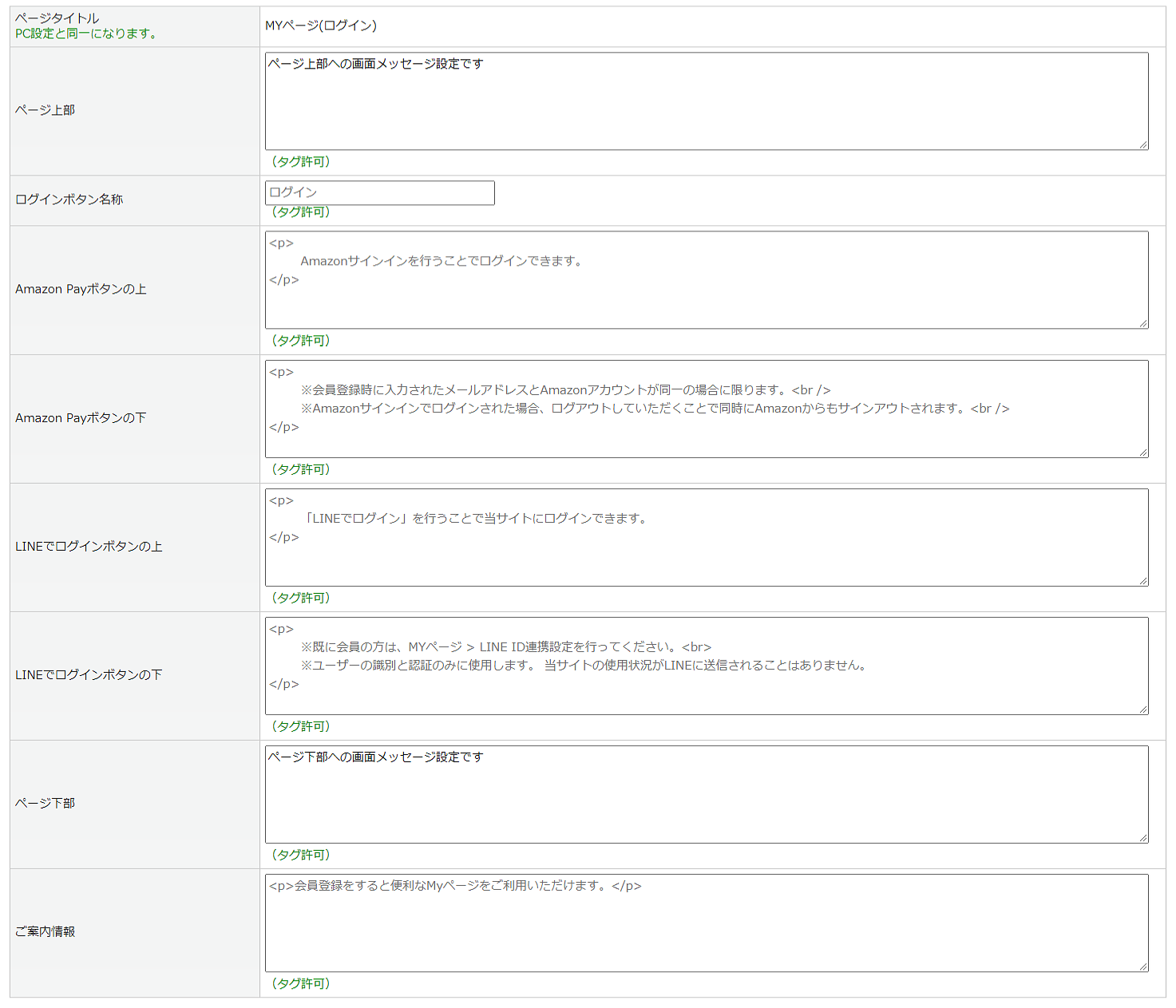Click text Amazonサインインを行うことでログインできます。
This screenshot has height=1008, width=1176.
[443, 261]
